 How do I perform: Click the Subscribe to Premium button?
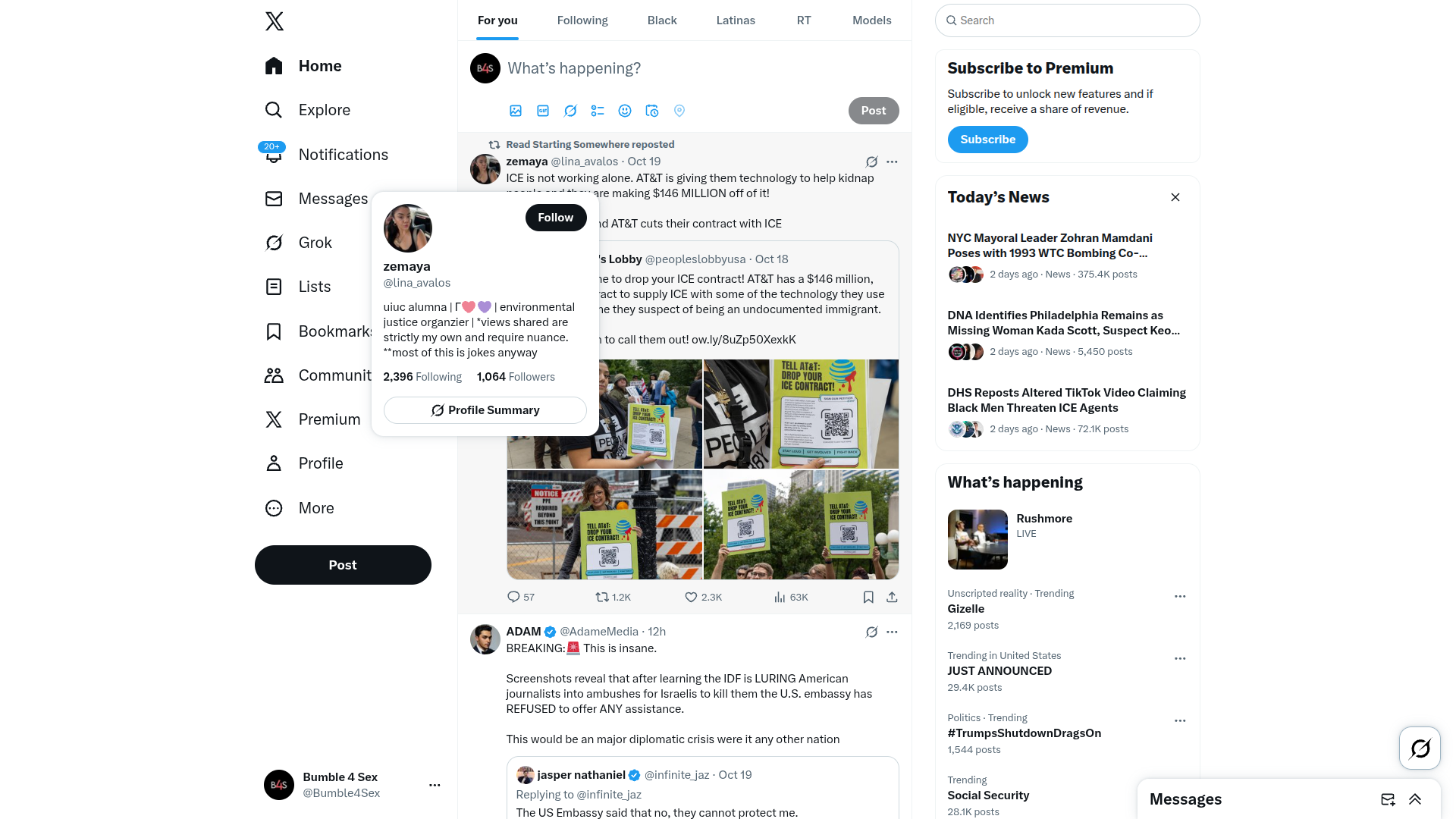987,140
